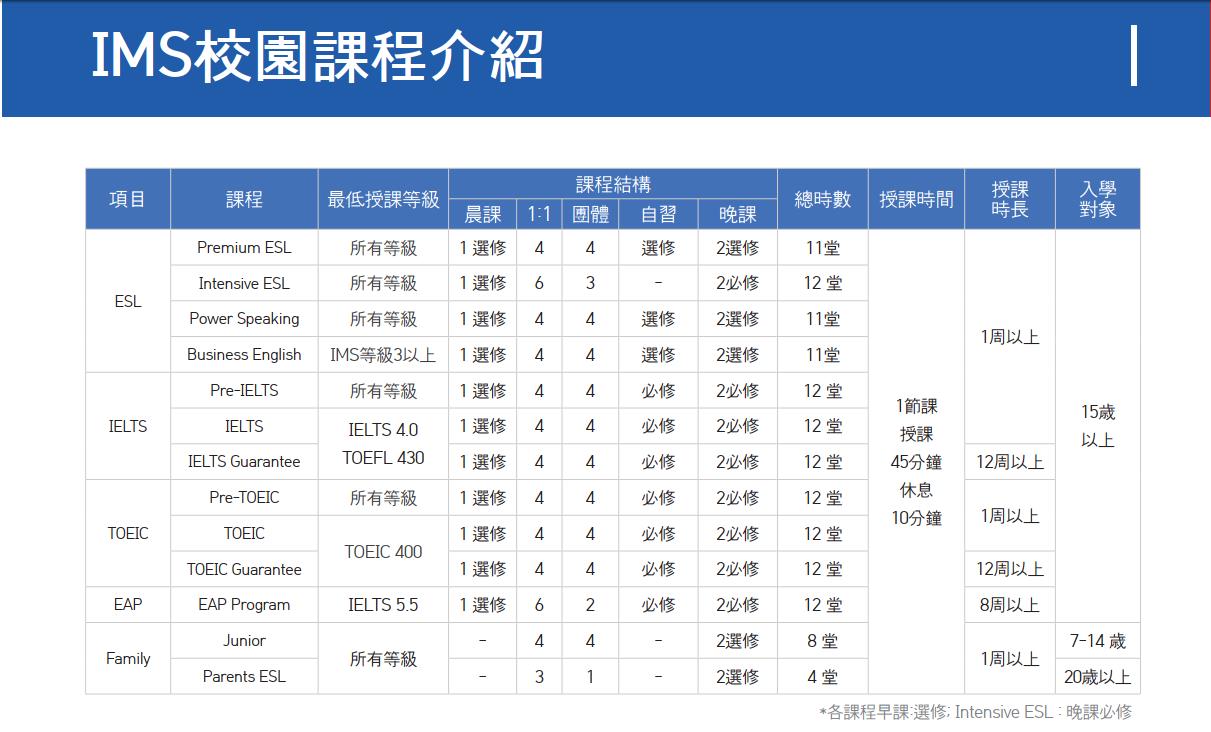
Task: Select the Business English course cell
Action: click(x=244, y=355)
